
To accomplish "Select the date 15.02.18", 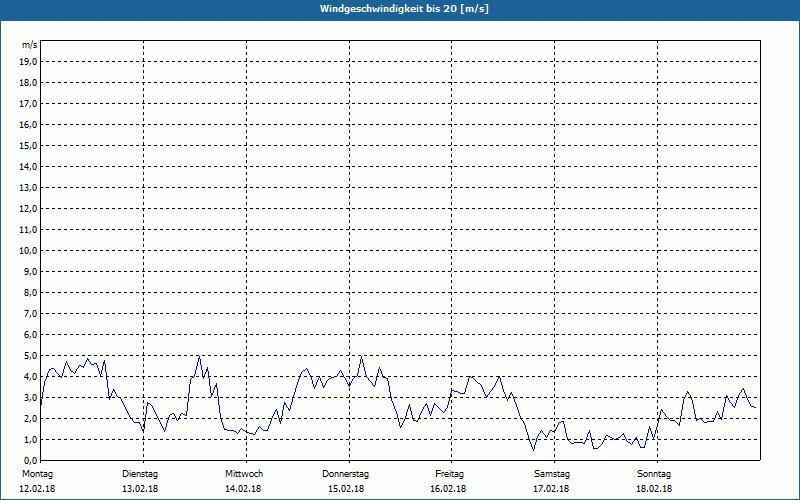I will pyautogui.click(x=346, y=489).
